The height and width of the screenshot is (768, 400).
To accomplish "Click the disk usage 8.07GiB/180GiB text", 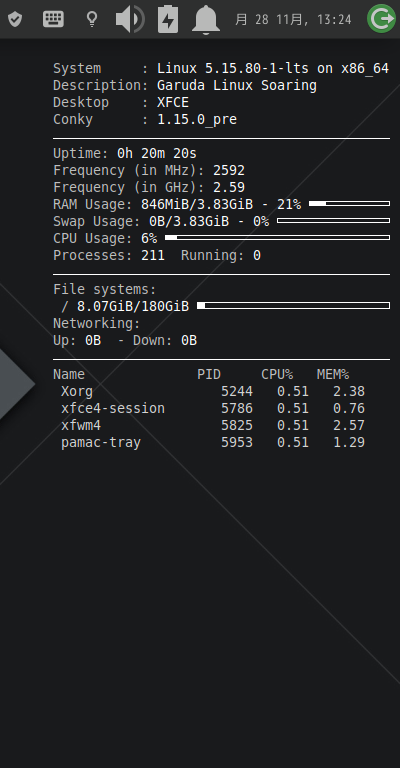I will 133,307.
